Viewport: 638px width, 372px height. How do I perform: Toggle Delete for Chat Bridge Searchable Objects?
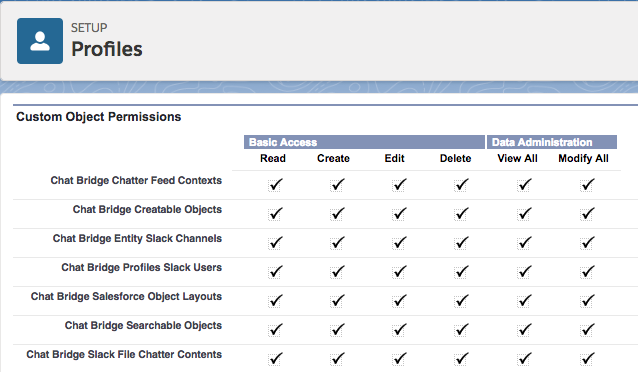[461, 330]
